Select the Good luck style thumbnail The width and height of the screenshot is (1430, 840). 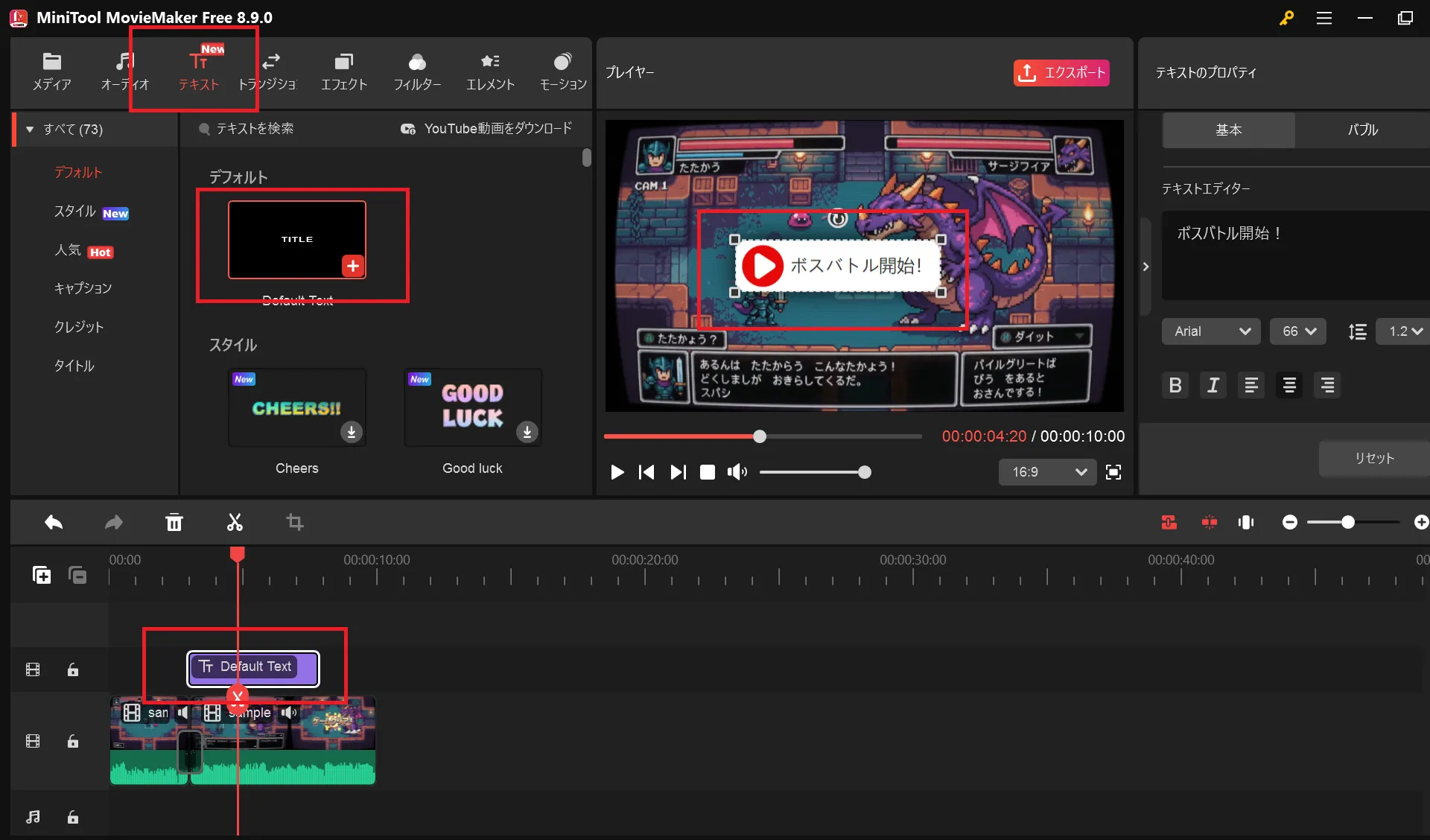click(473, 407)
